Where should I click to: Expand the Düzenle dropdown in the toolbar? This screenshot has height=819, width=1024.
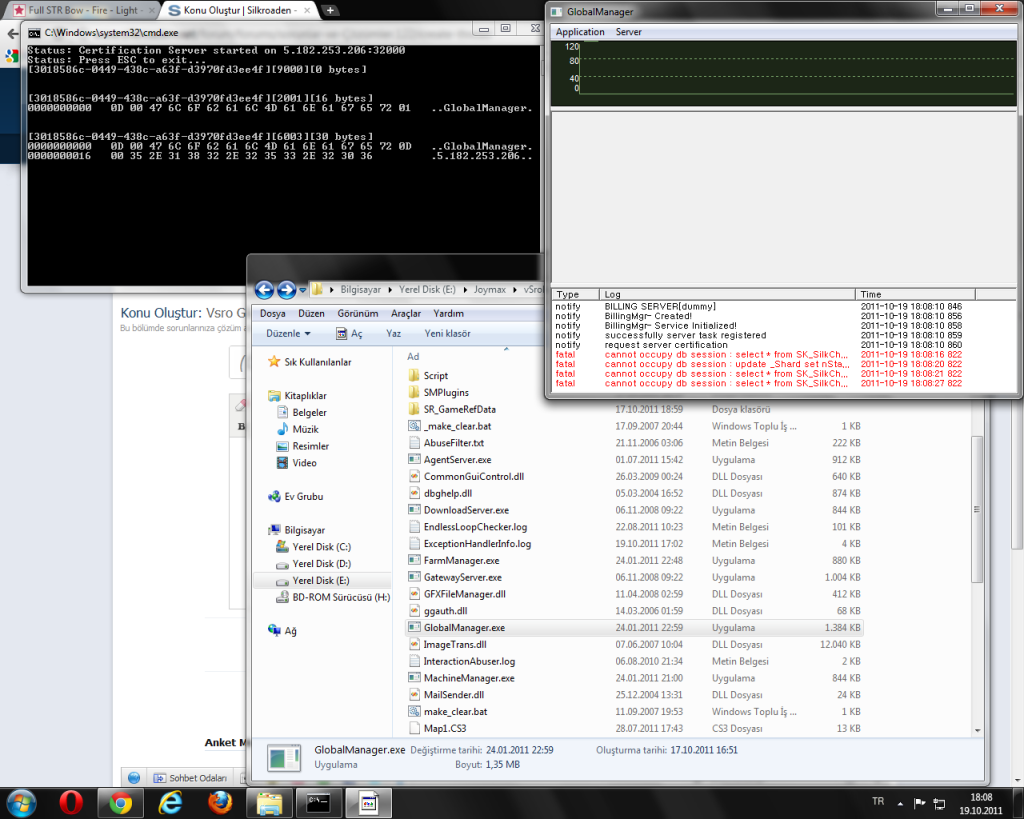click(x=288, y=333)
